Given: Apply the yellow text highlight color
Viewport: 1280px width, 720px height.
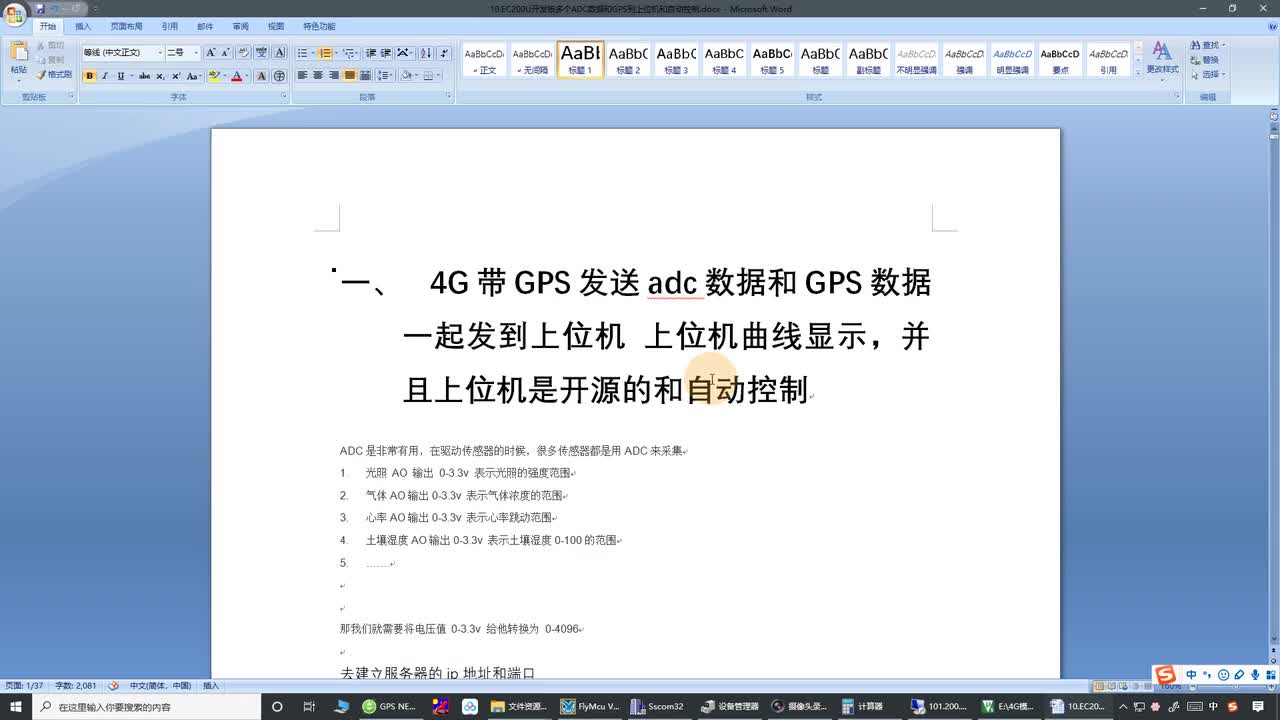Looking at the screenshot, I should pos(214,76).
